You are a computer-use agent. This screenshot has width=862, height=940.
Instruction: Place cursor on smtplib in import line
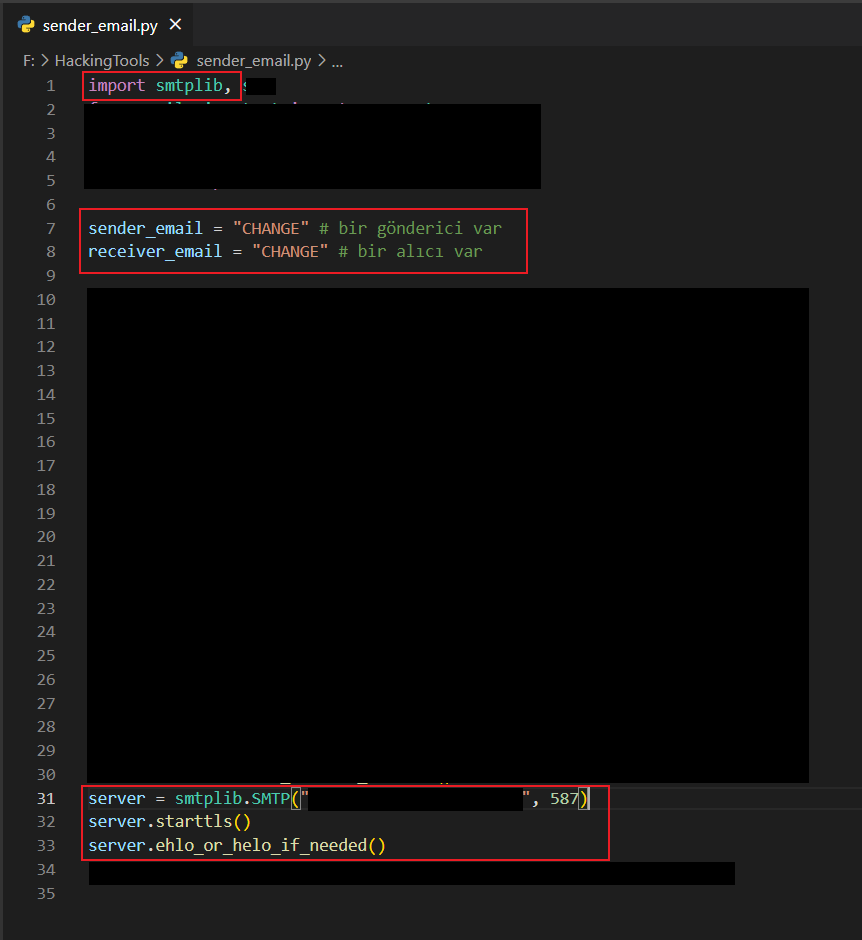point(189,86)
